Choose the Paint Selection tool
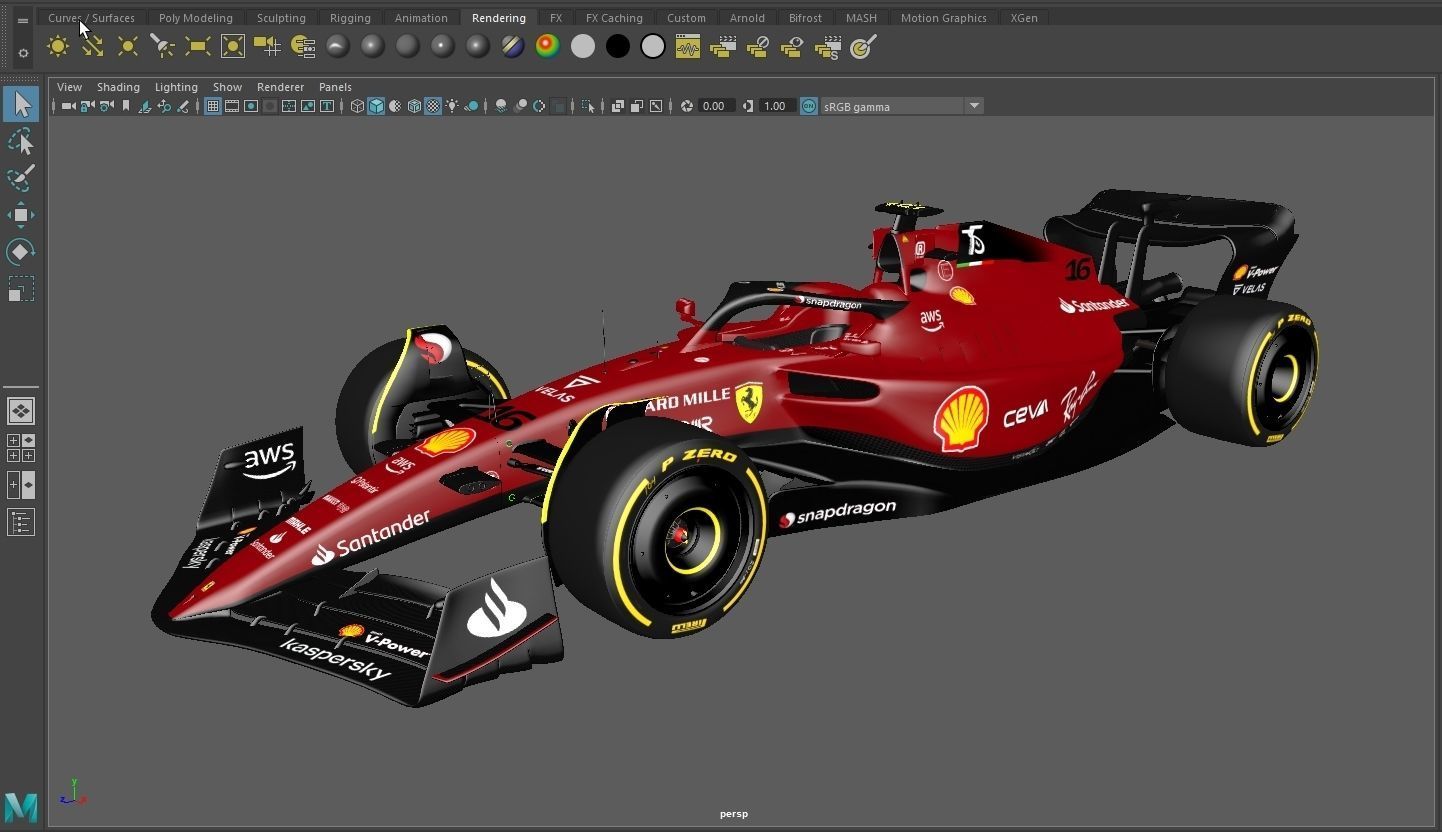This screenshot has height=832, width=1442. click(x=21, y=178)
